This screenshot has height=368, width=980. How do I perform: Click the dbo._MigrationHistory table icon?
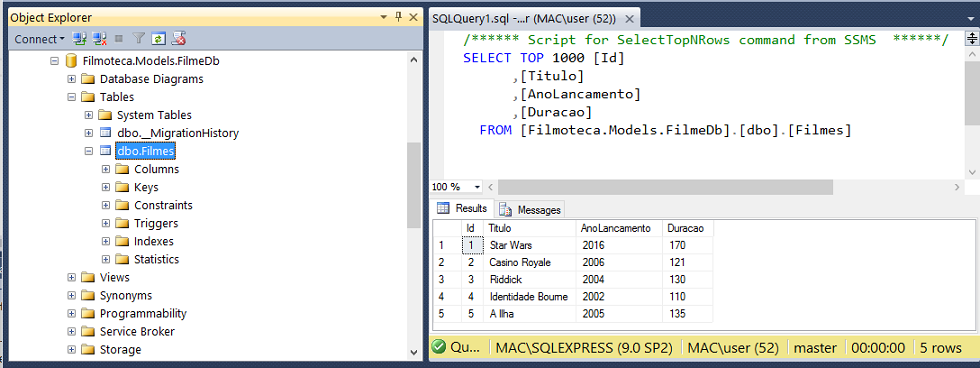pyautogui.click(x=106, y=133)
